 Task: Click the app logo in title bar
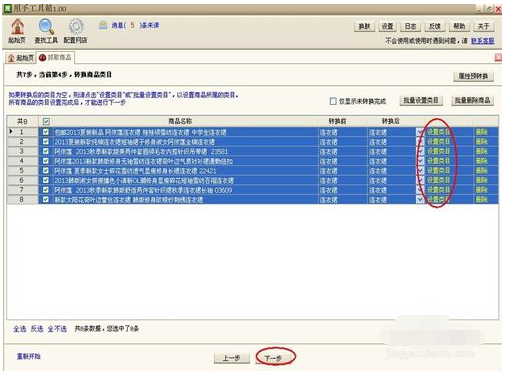(8, 8)
